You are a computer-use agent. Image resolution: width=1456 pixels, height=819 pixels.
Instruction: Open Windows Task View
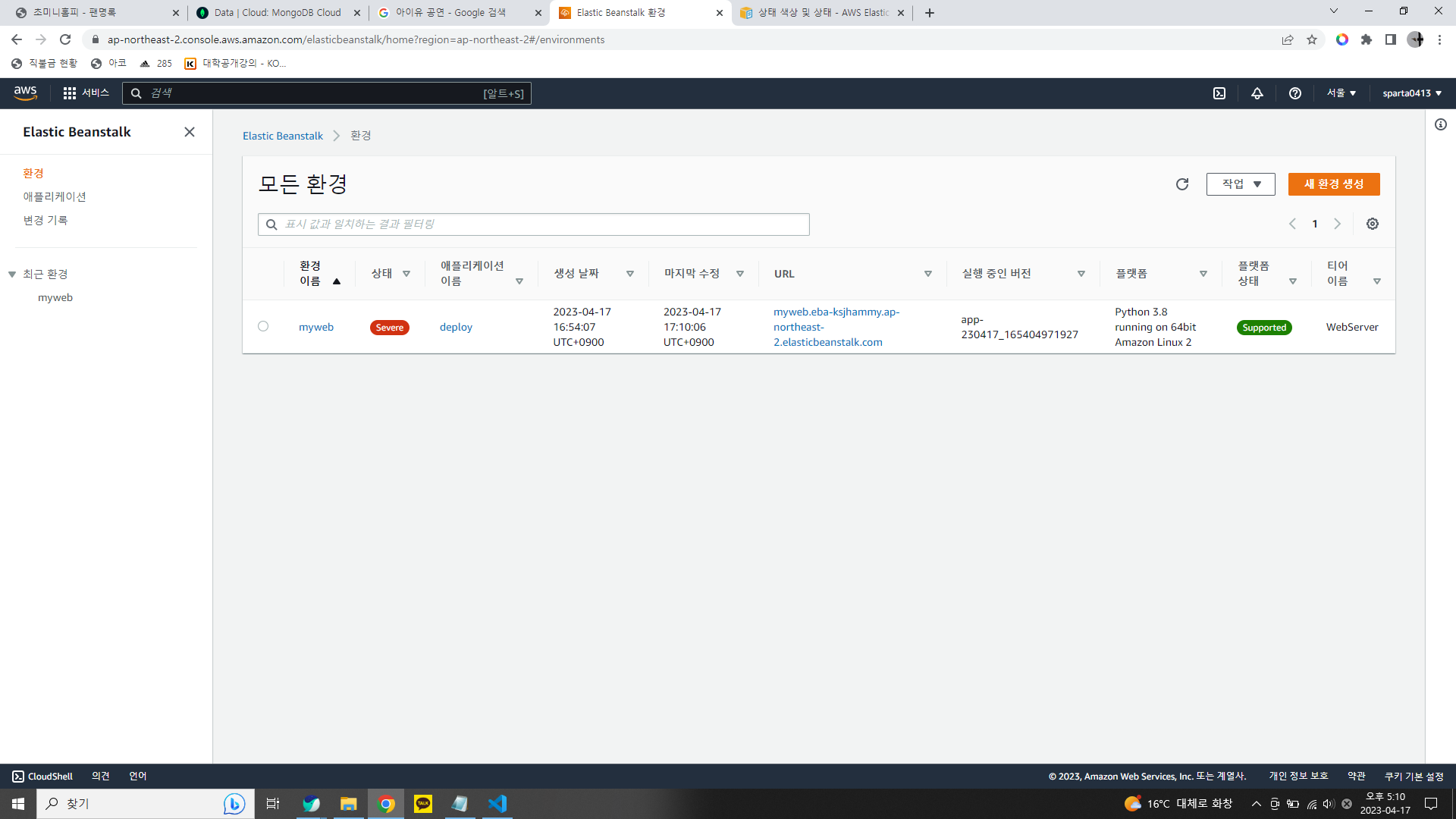[273, 804]
